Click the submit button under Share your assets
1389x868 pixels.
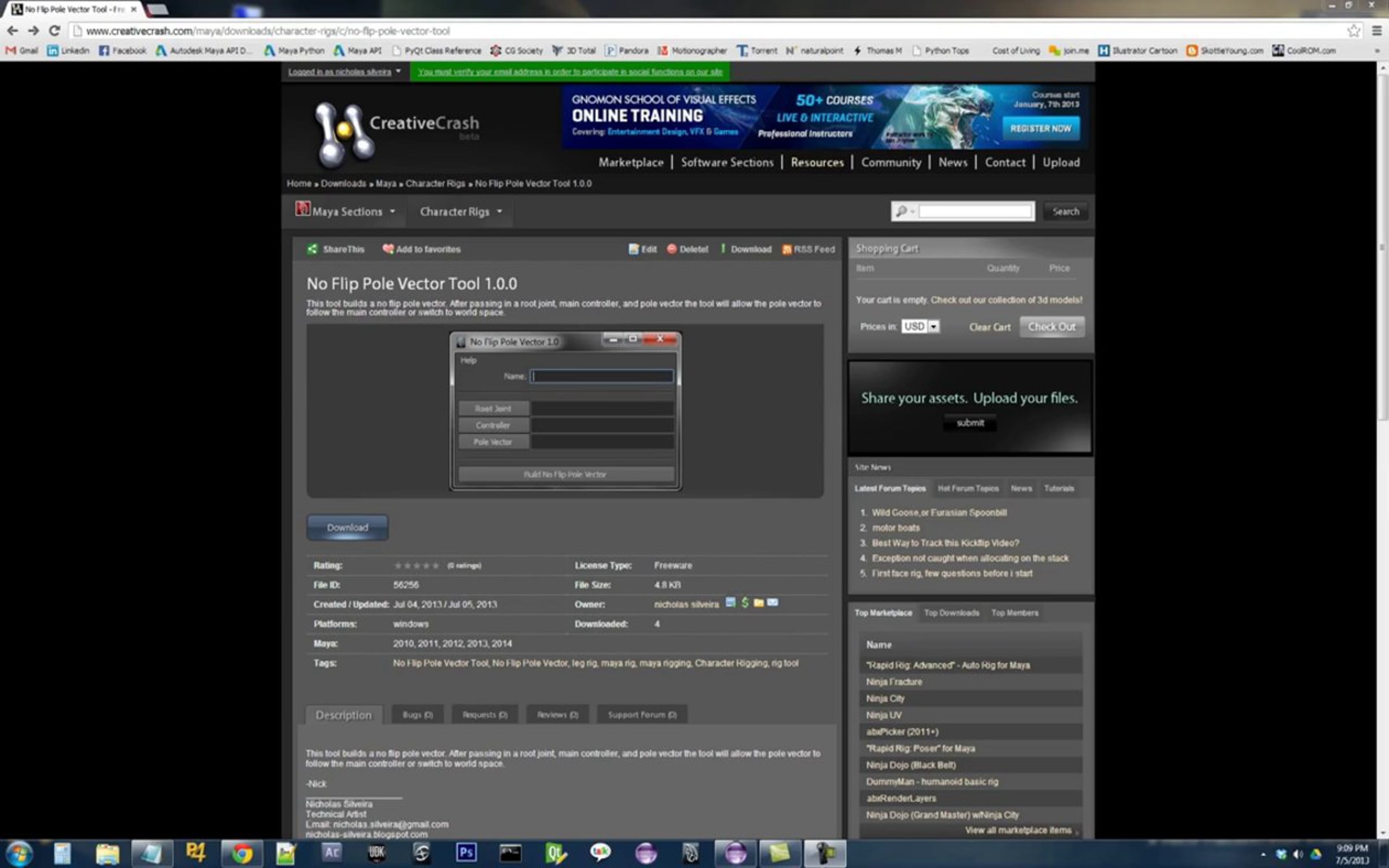[x=970, y=423]
